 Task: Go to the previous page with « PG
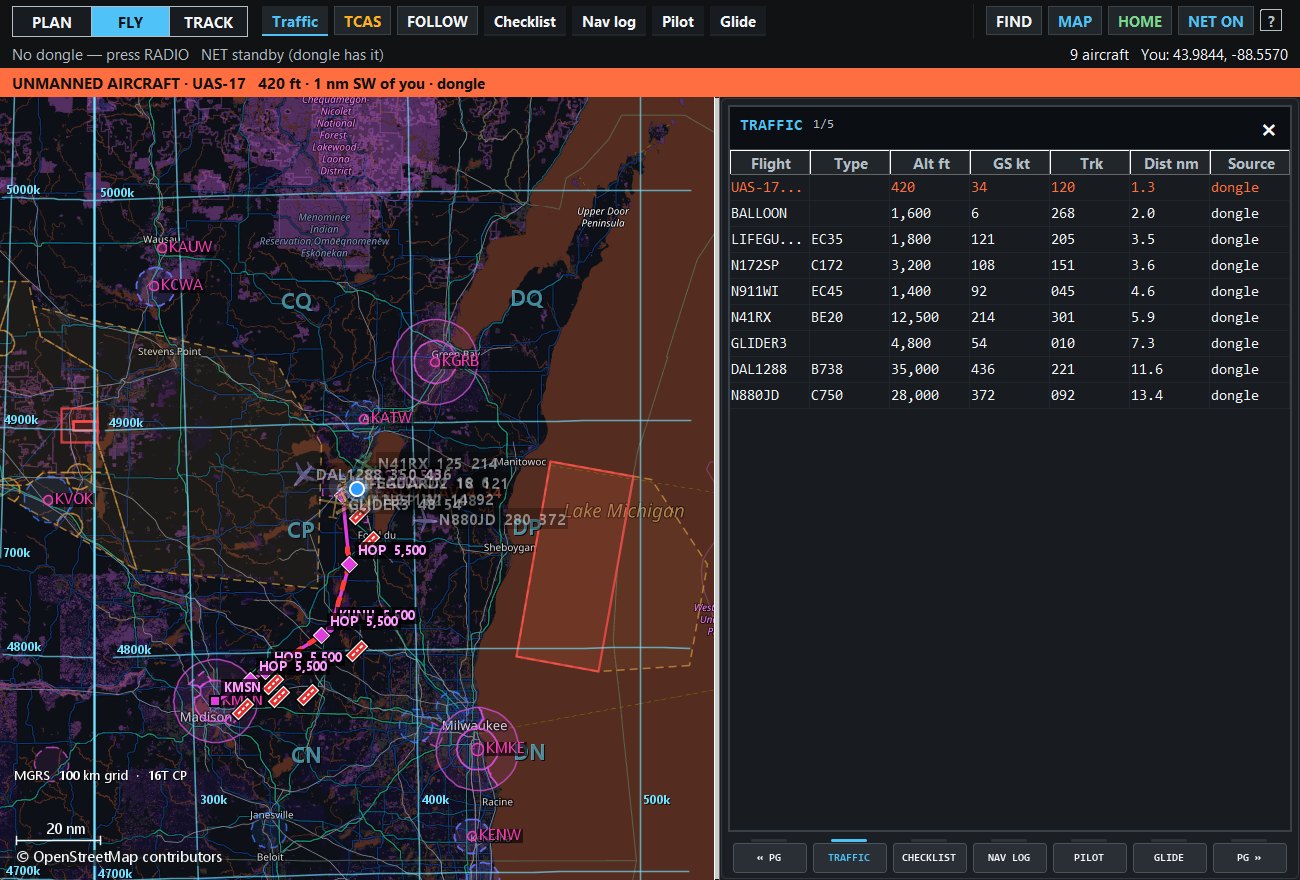click(768, 858)
